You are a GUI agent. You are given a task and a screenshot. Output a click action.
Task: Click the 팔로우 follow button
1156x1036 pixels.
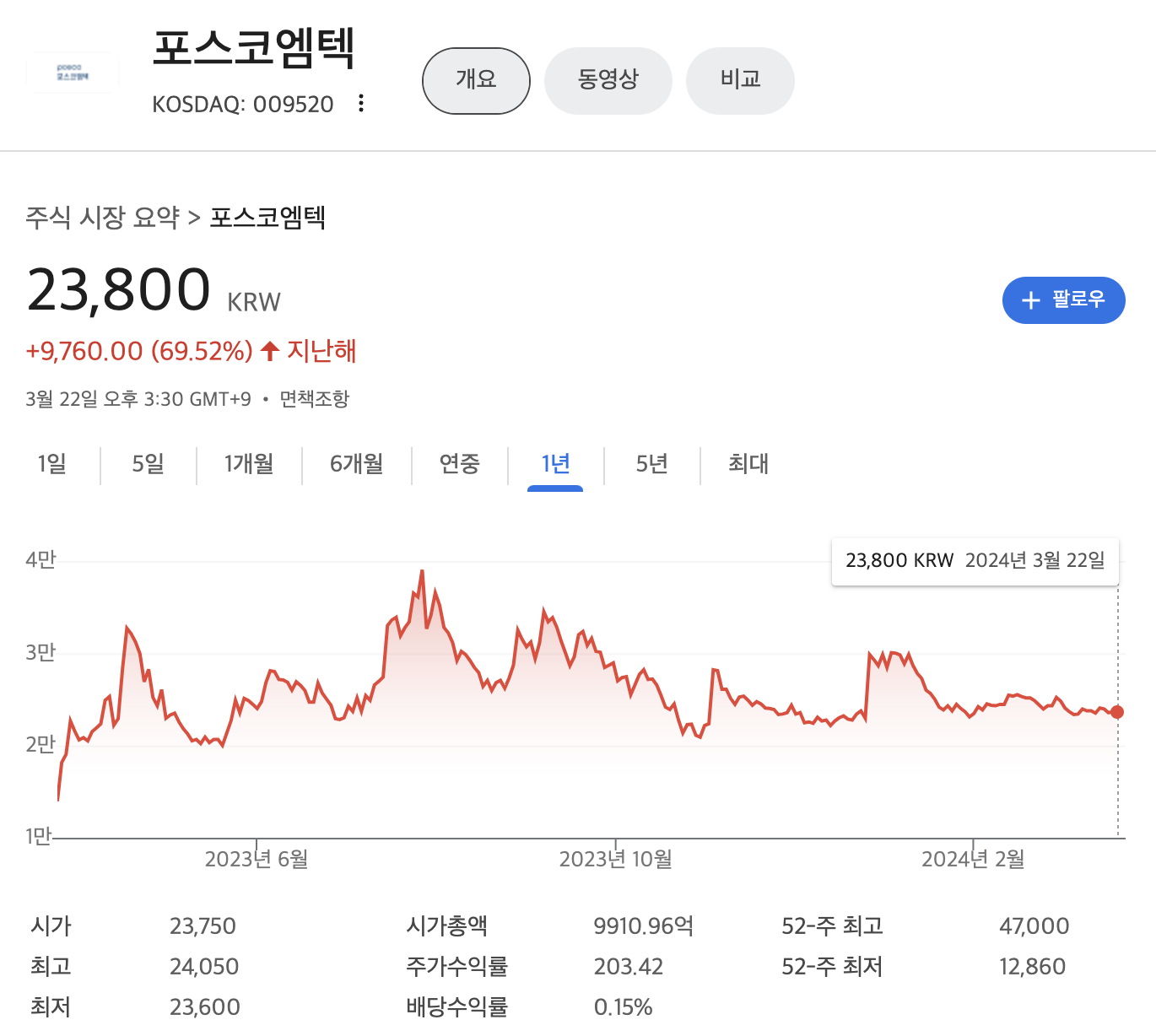1063,300
